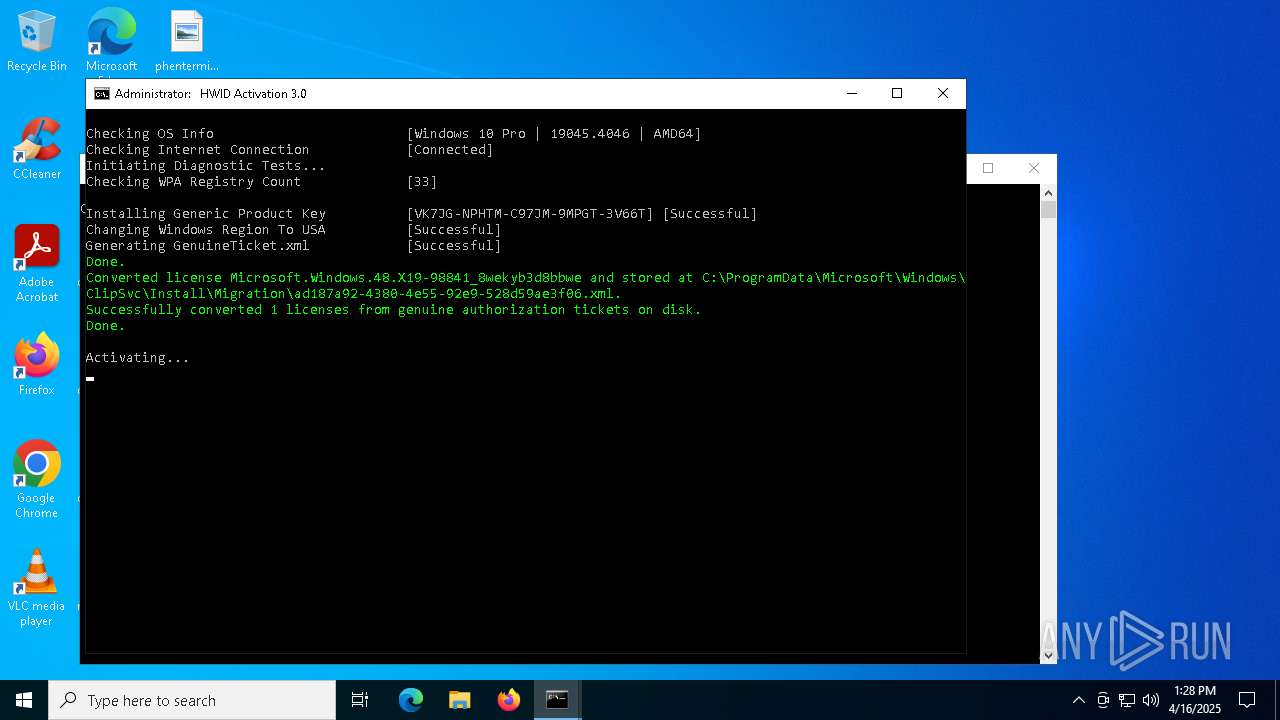Open the Recycle Bin desktop icon

pyautogui.click(x=37, y=41)
